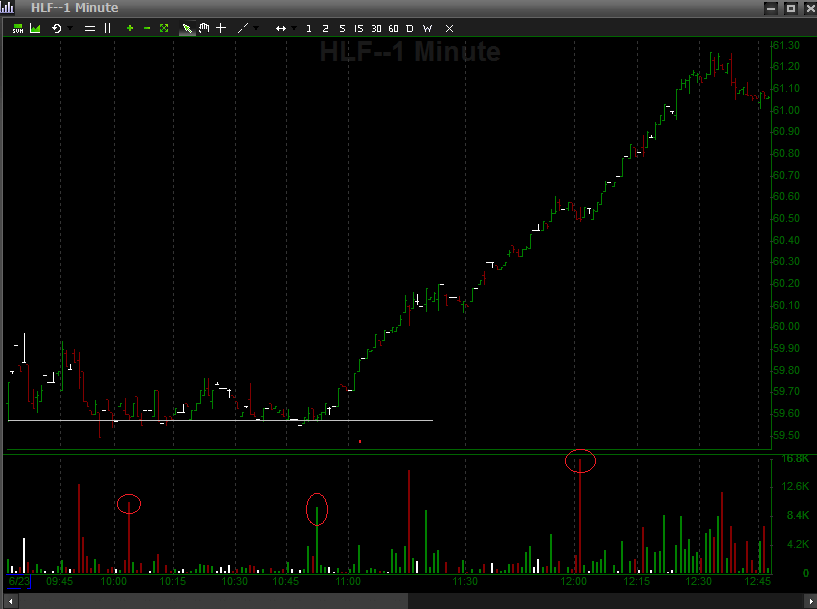Click the scrollbar left arrow
This screenshot has width=817, height=609.
(10, 601)
